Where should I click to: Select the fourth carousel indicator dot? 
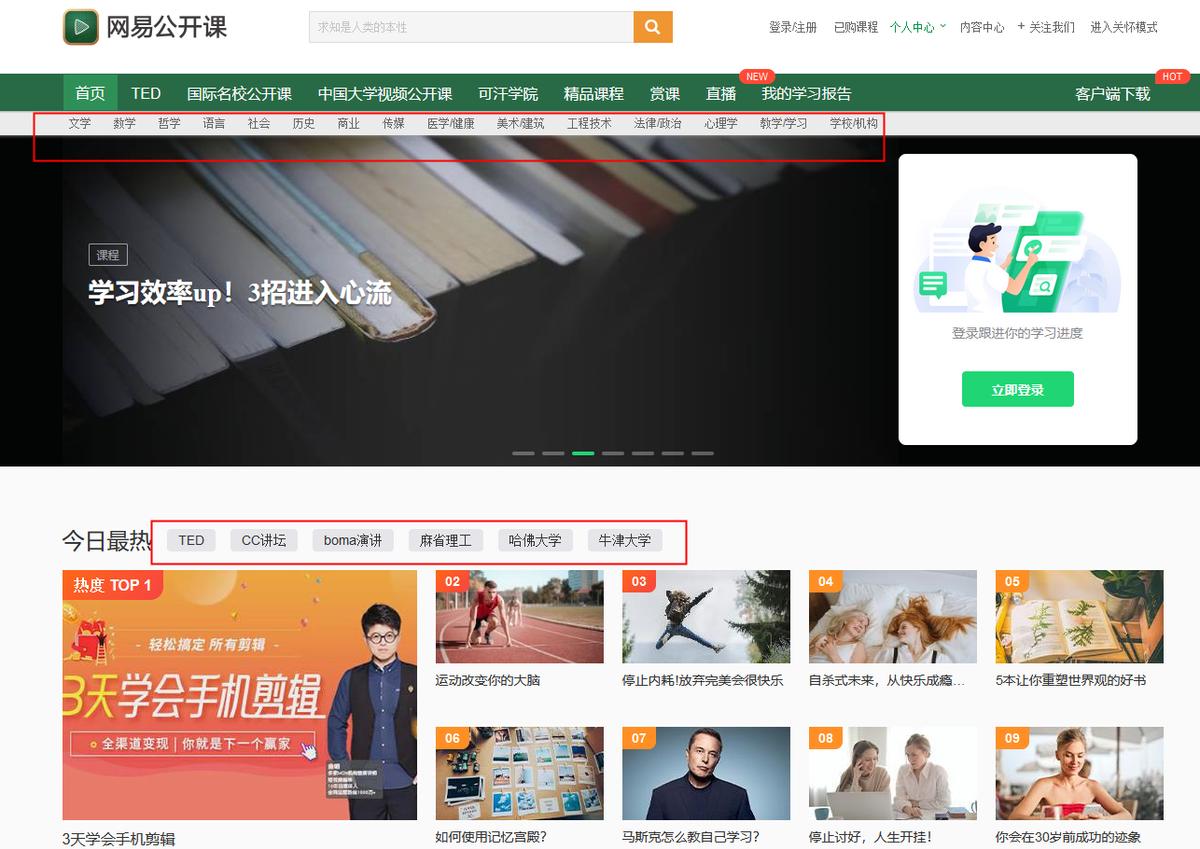613,452
